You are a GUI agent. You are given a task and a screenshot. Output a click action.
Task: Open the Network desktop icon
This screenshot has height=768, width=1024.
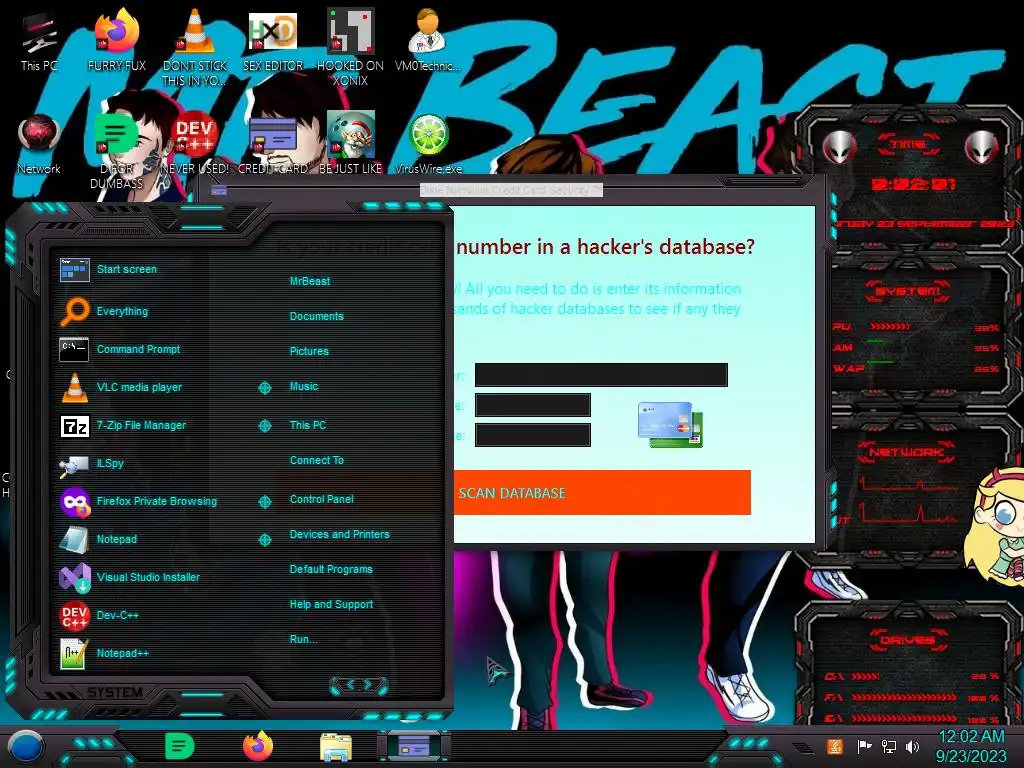pos(39,144)
